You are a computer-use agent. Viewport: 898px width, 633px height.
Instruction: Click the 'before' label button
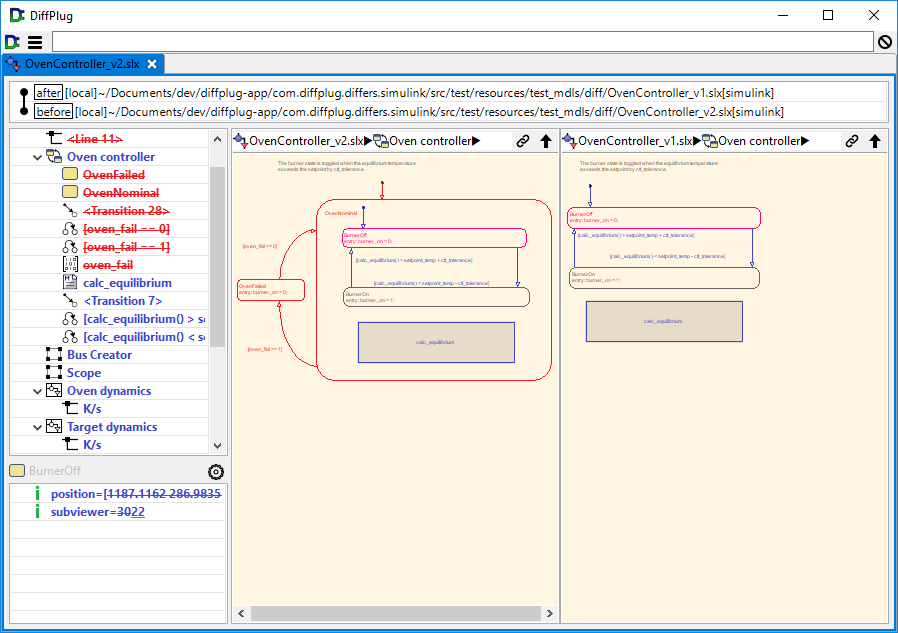click(x=53, y=112)
